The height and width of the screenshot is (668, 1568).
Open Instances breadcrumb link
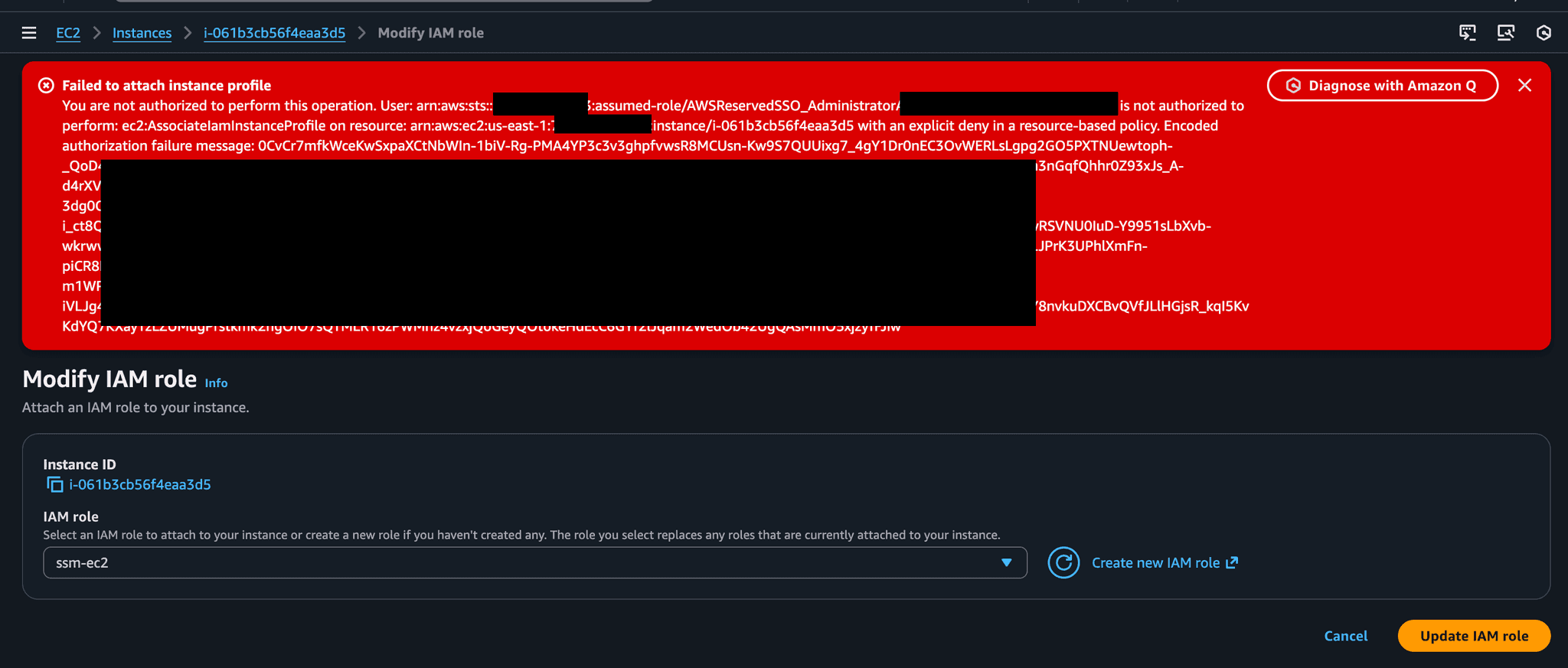142,33
